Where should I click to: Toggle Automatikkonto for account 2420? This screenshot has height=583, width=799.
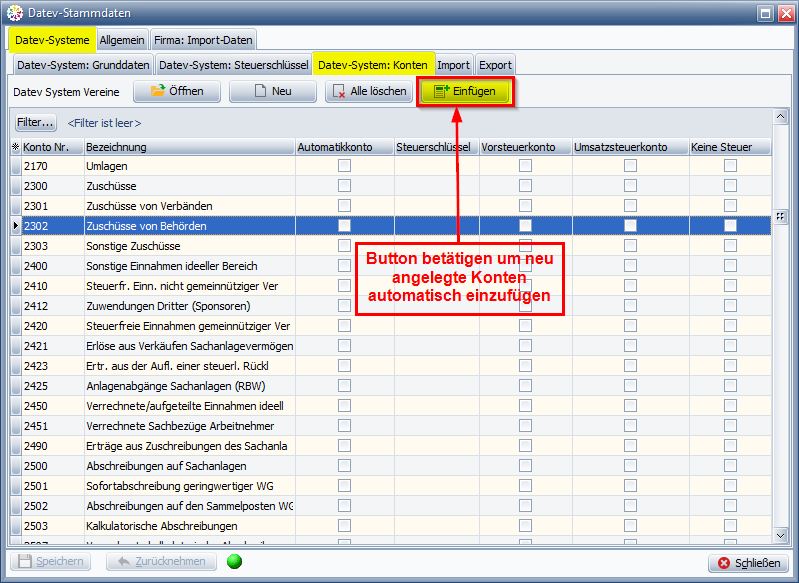tap(344, 326)
